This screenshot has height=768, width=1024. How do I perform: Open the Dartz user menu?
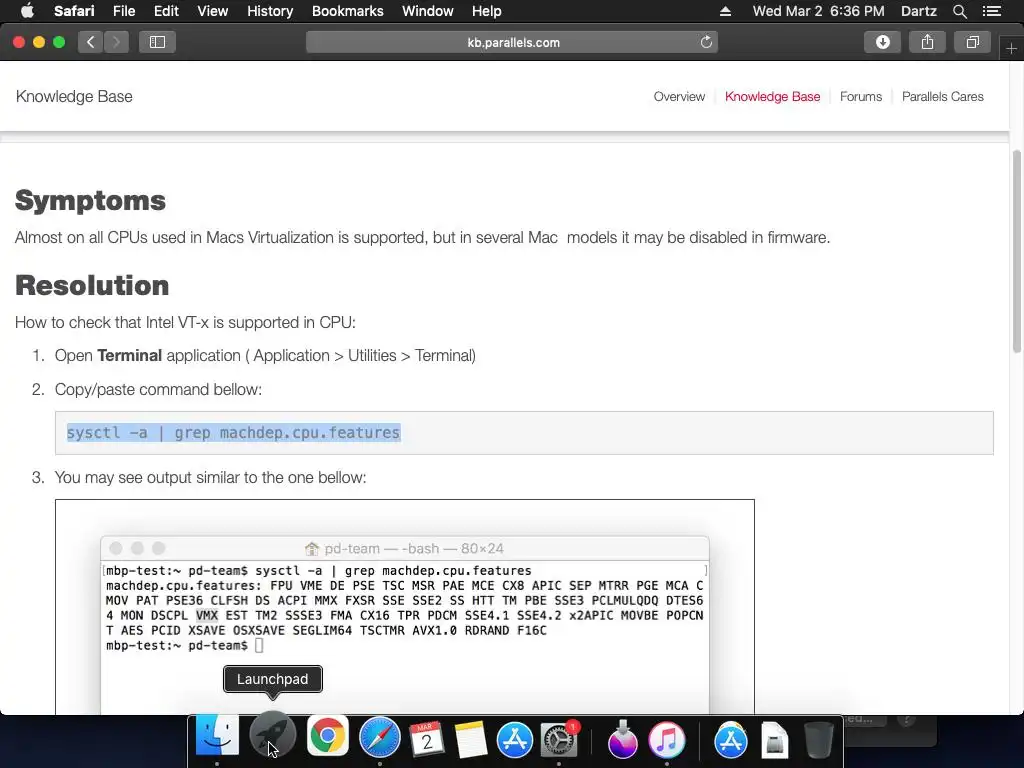coord(918,11)
